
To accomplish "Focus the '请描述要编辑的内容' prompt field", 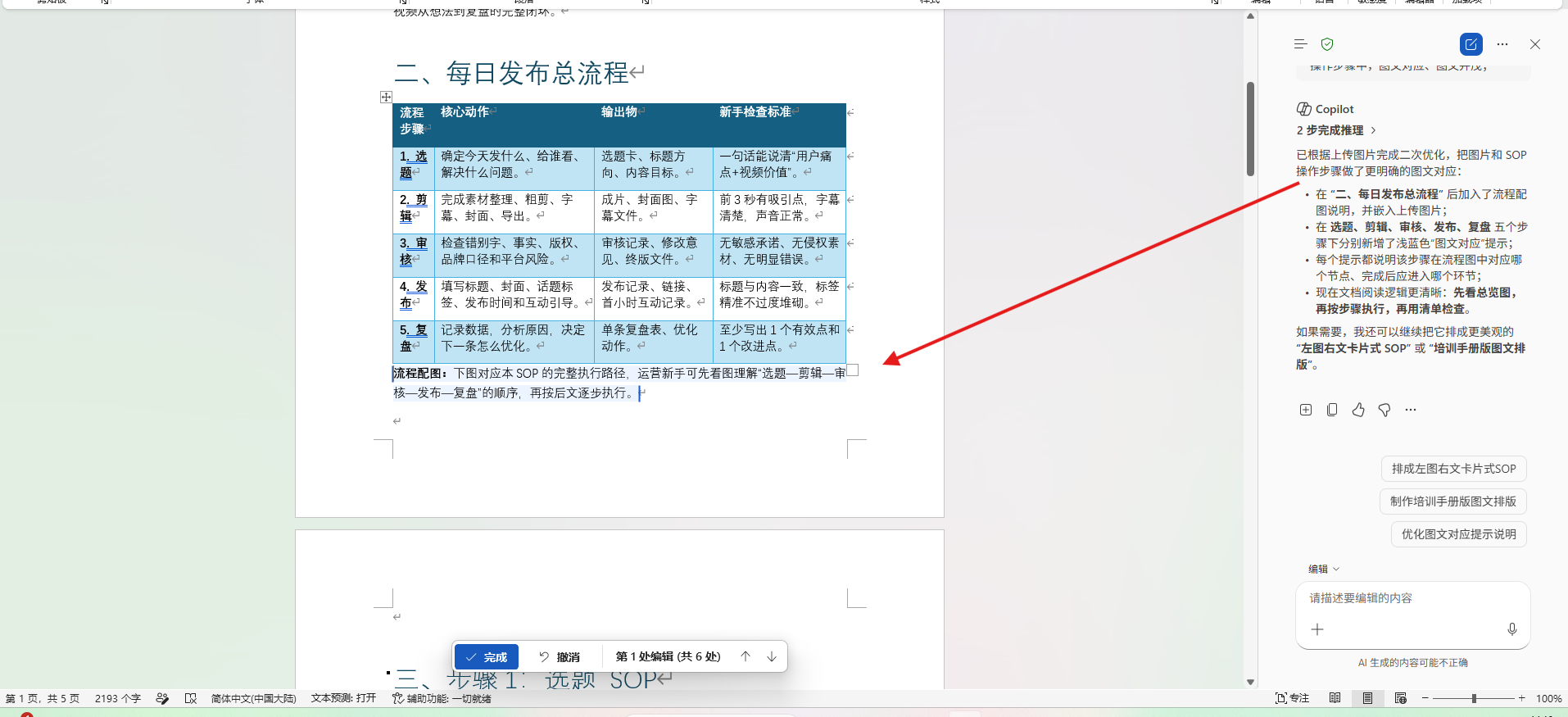I will 1412,598.
